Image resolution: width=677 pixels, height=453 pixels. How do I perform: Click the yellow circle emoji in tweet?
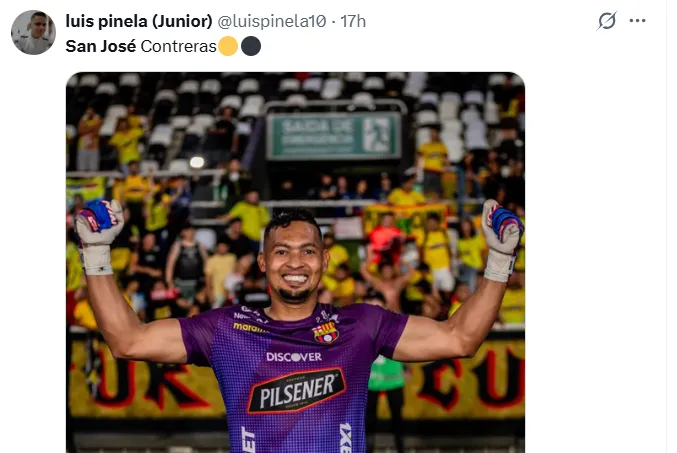pyautogui.click(x=228, y=46)
